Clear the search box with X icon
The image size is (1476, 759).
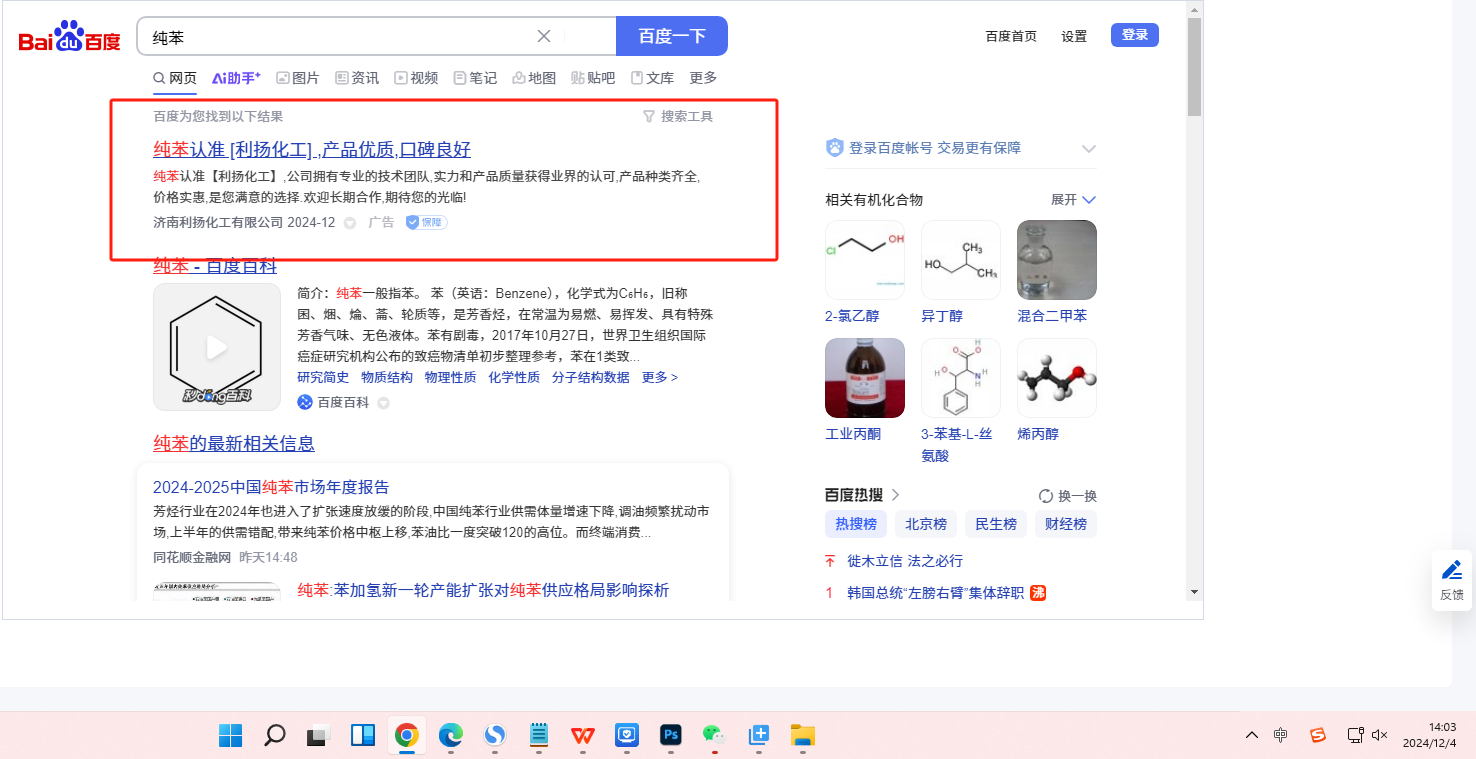[x=544, y=36]
